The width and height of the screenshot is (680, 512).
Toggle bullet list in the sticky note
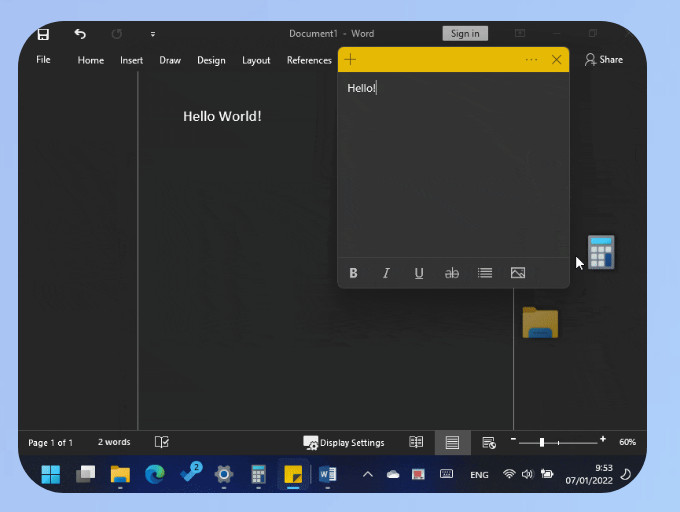pos(485,273)
